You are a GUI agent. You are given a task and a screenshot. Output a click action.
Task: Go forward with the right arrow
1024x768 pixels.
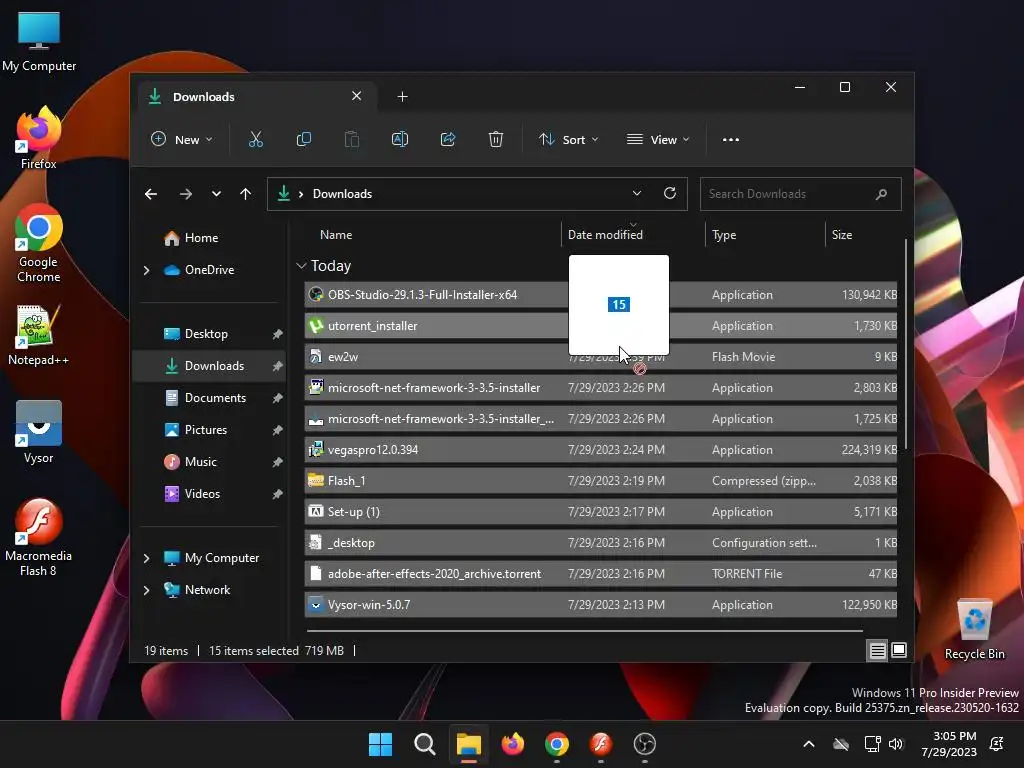(x=185, y=194)
